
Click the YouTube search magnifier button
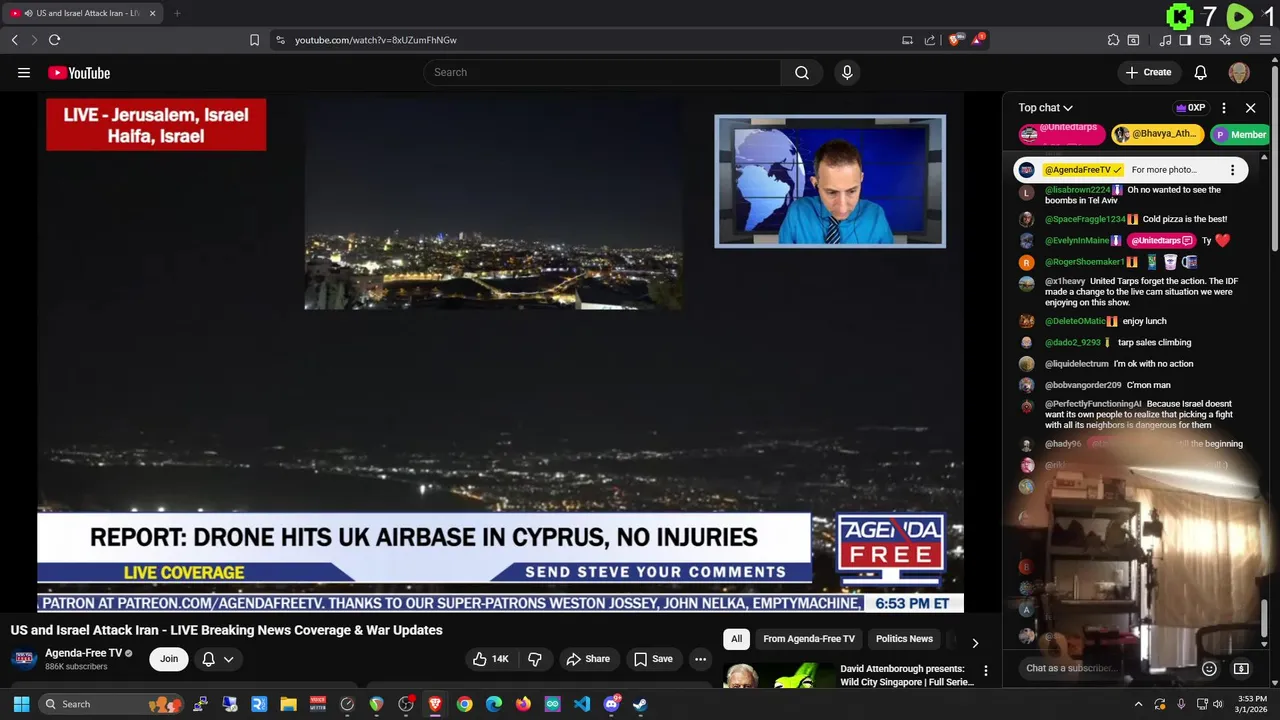click(802, 72)
